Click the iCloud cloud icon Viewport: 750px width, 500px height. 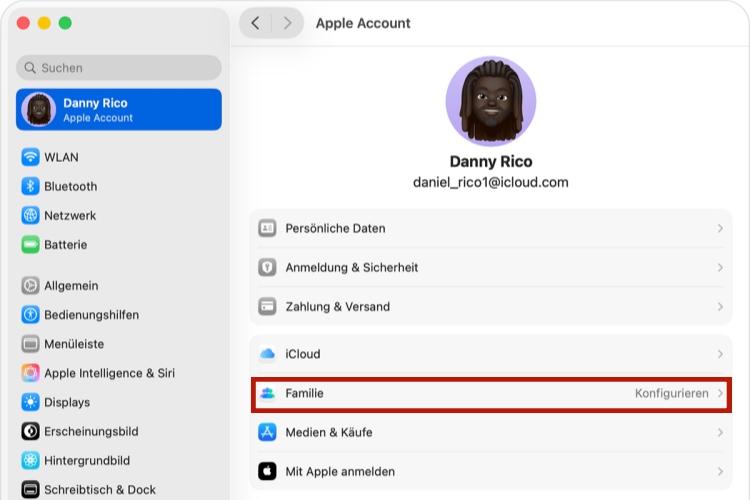pyautogui.click(x=267, y=354)
